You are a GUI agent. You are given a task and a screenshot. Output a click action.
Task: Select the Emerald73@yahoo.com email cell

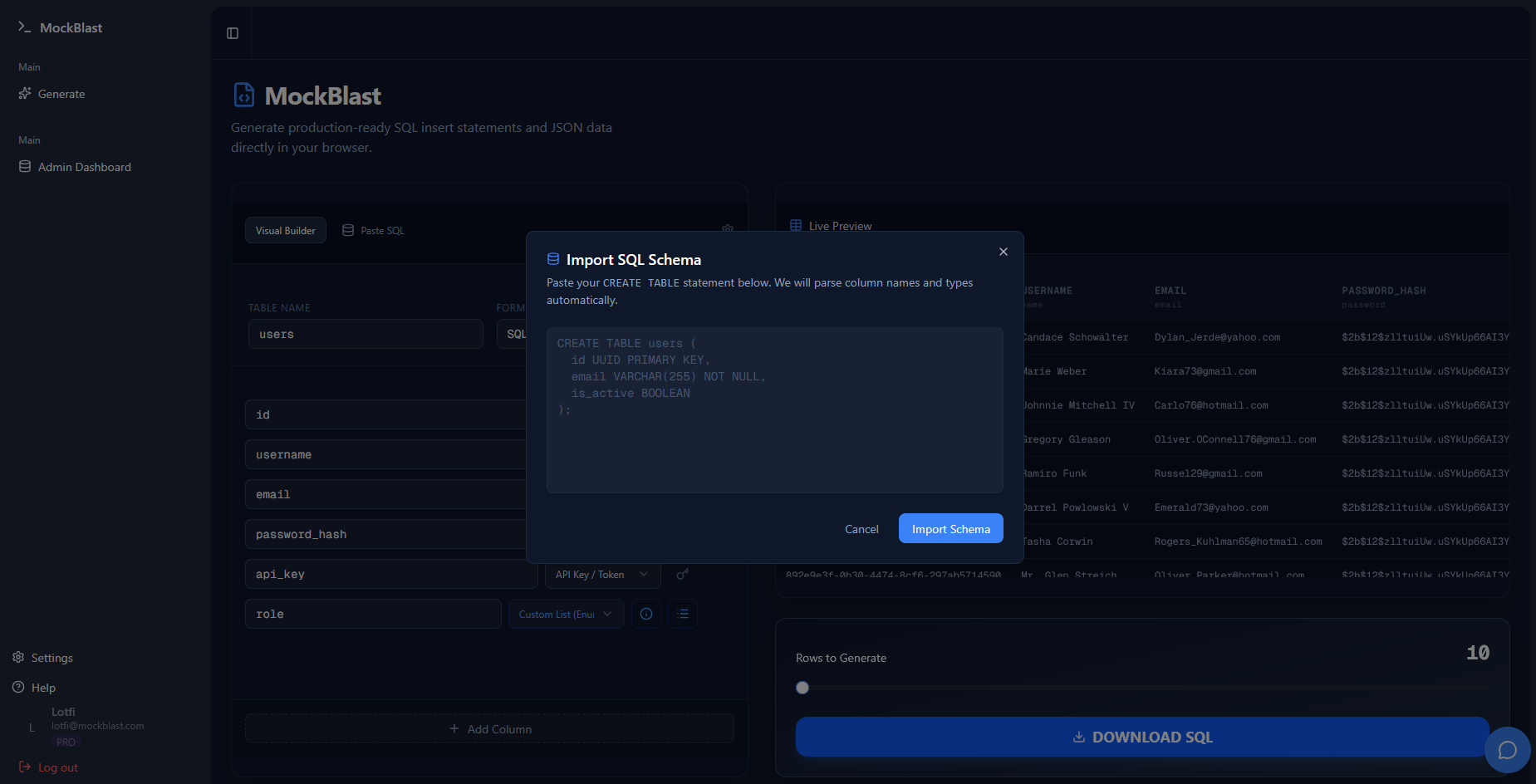pos(1211,507)
